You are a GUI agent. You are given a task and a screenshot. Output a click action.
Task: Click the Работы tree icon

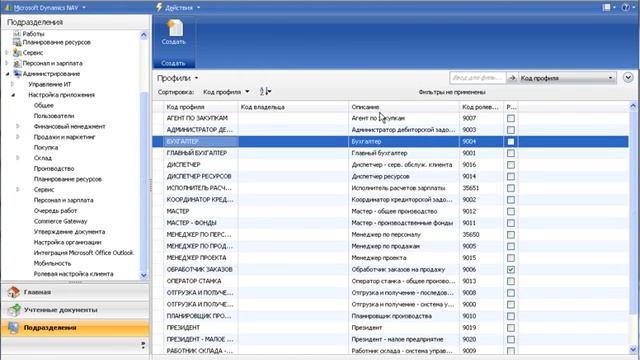17,34
